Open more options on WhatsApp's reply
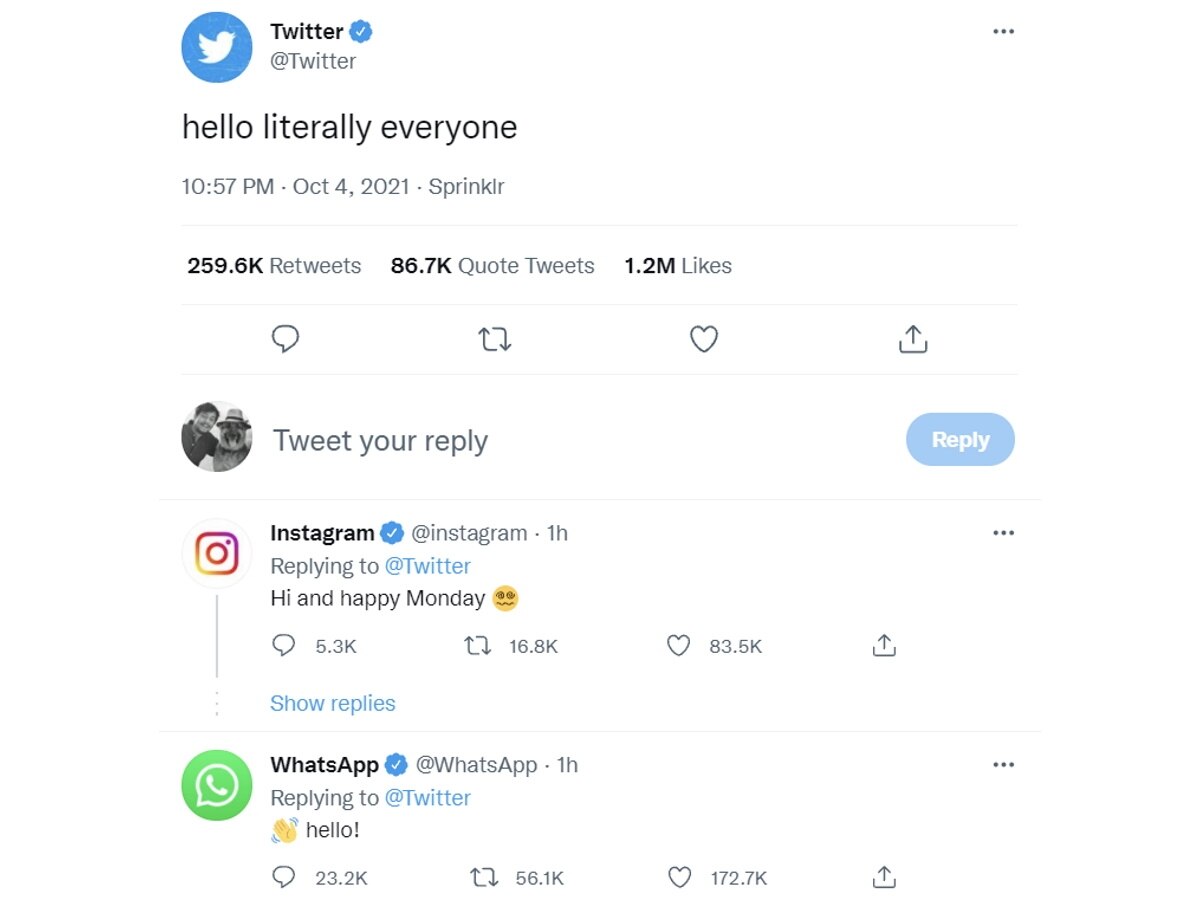The image size is (1200, 900). pyautogui.click(x=1003, y=765)
